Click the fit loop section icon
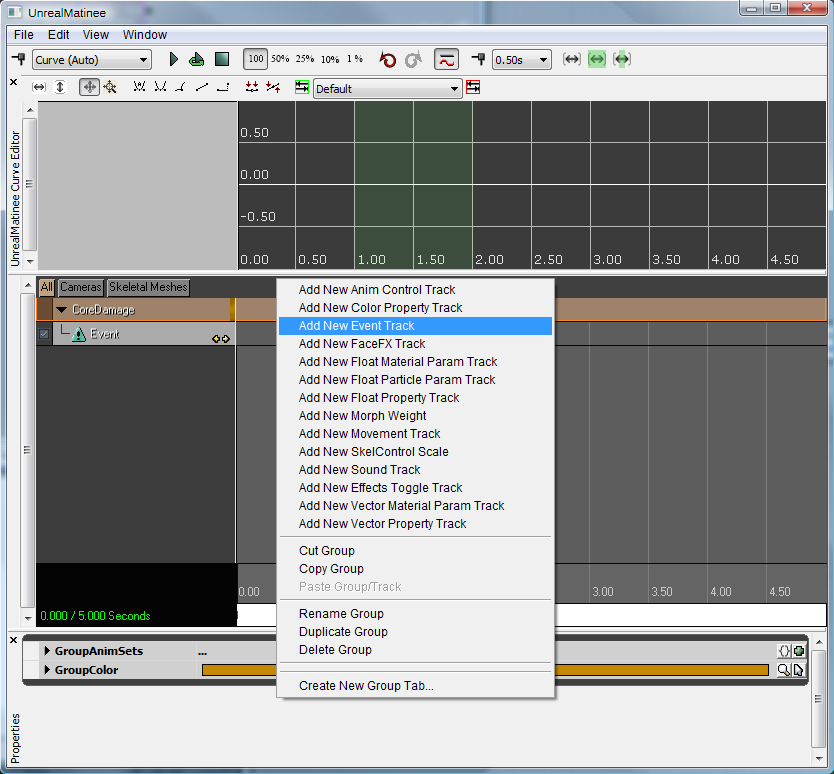The image size is (834, 774). click(622, 59)
